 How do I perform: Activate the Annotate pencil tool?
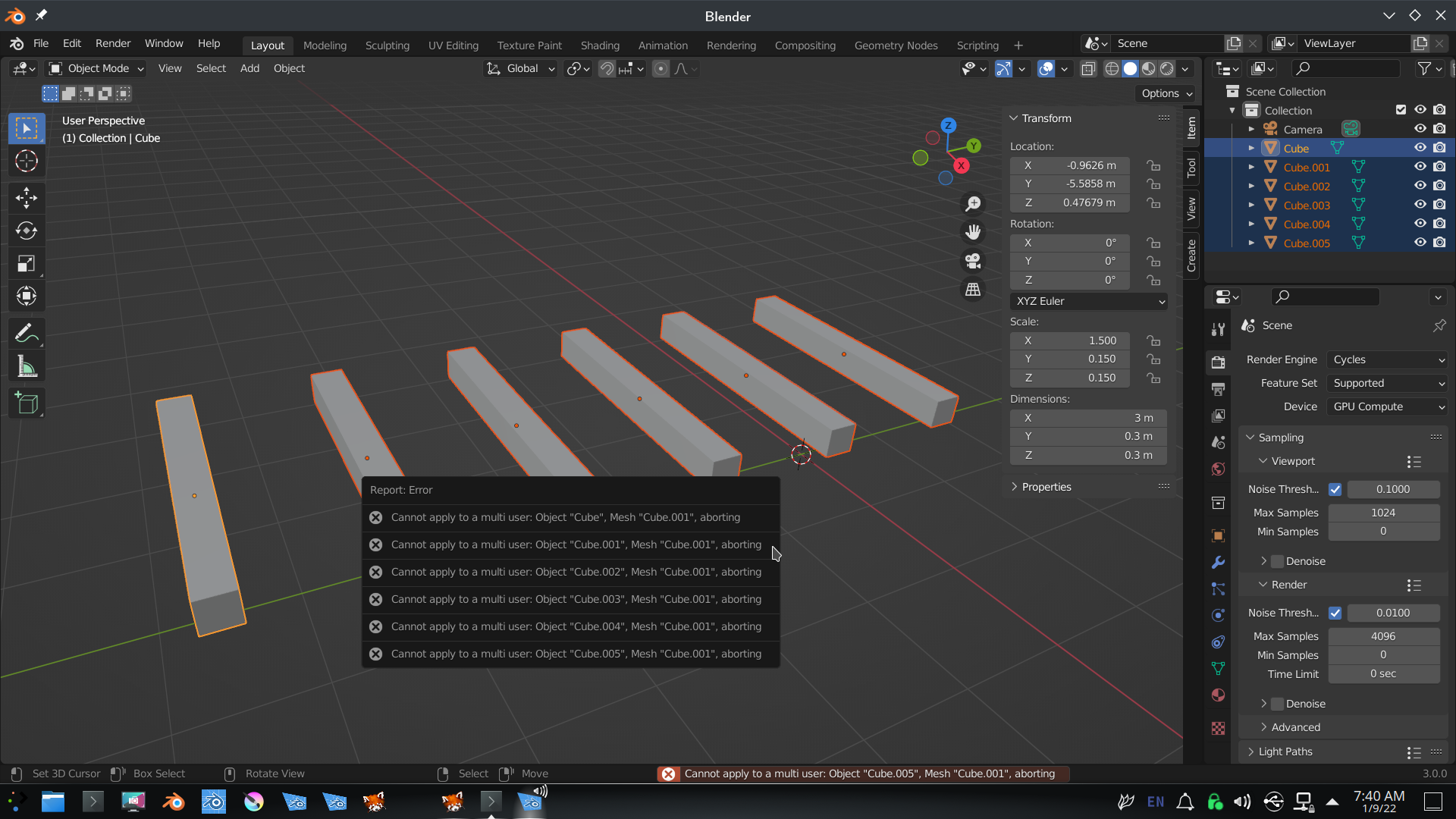(x=27, y=333)
